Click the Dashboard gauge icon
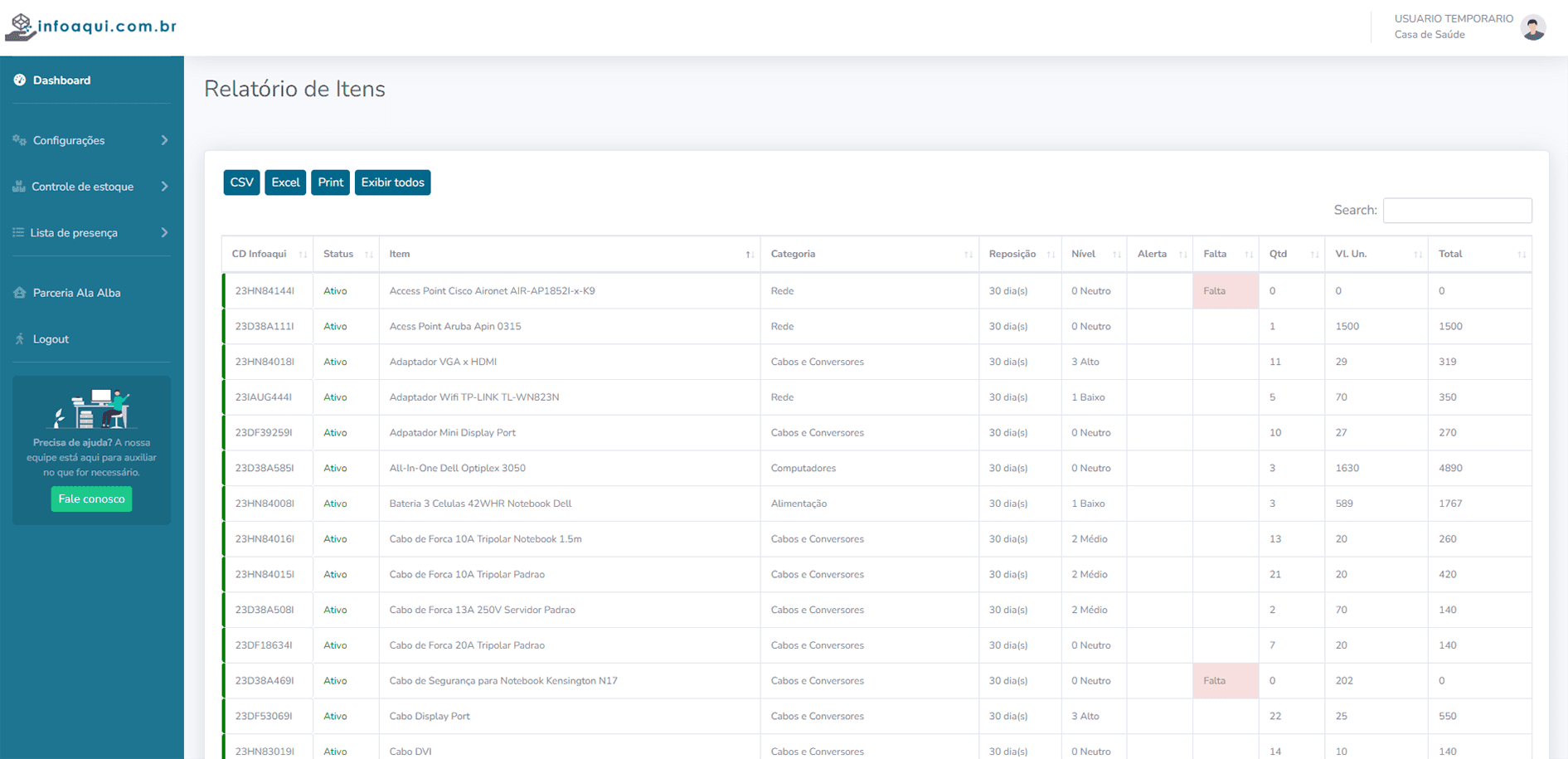This screenshot has width=1568, height=759. coord(20,80)
